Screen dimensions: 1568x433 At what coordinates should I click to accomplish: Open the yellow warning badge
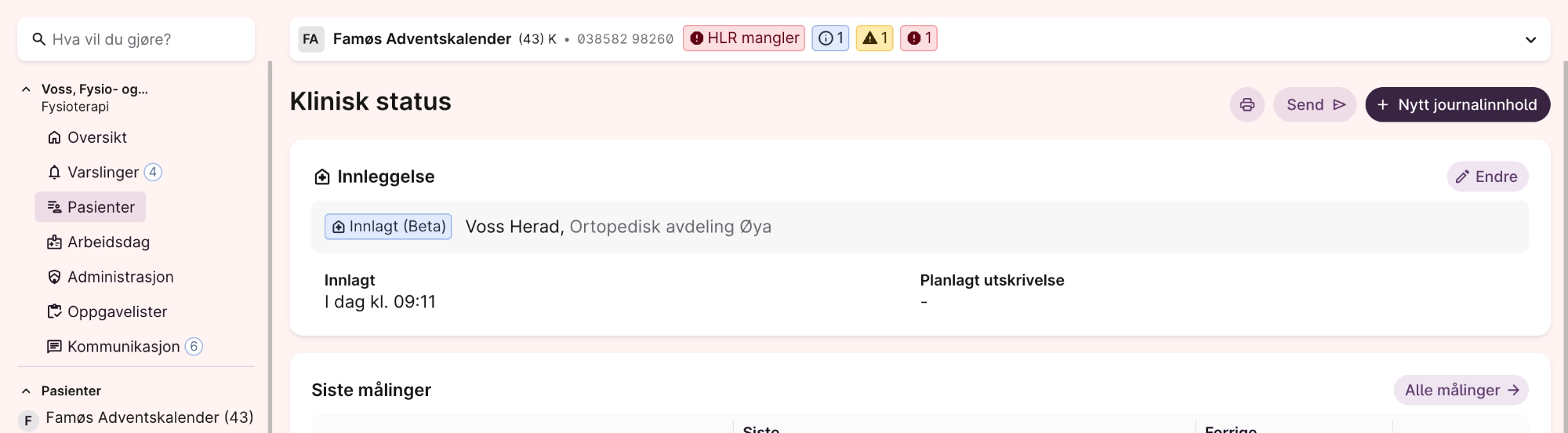point(874,38)
